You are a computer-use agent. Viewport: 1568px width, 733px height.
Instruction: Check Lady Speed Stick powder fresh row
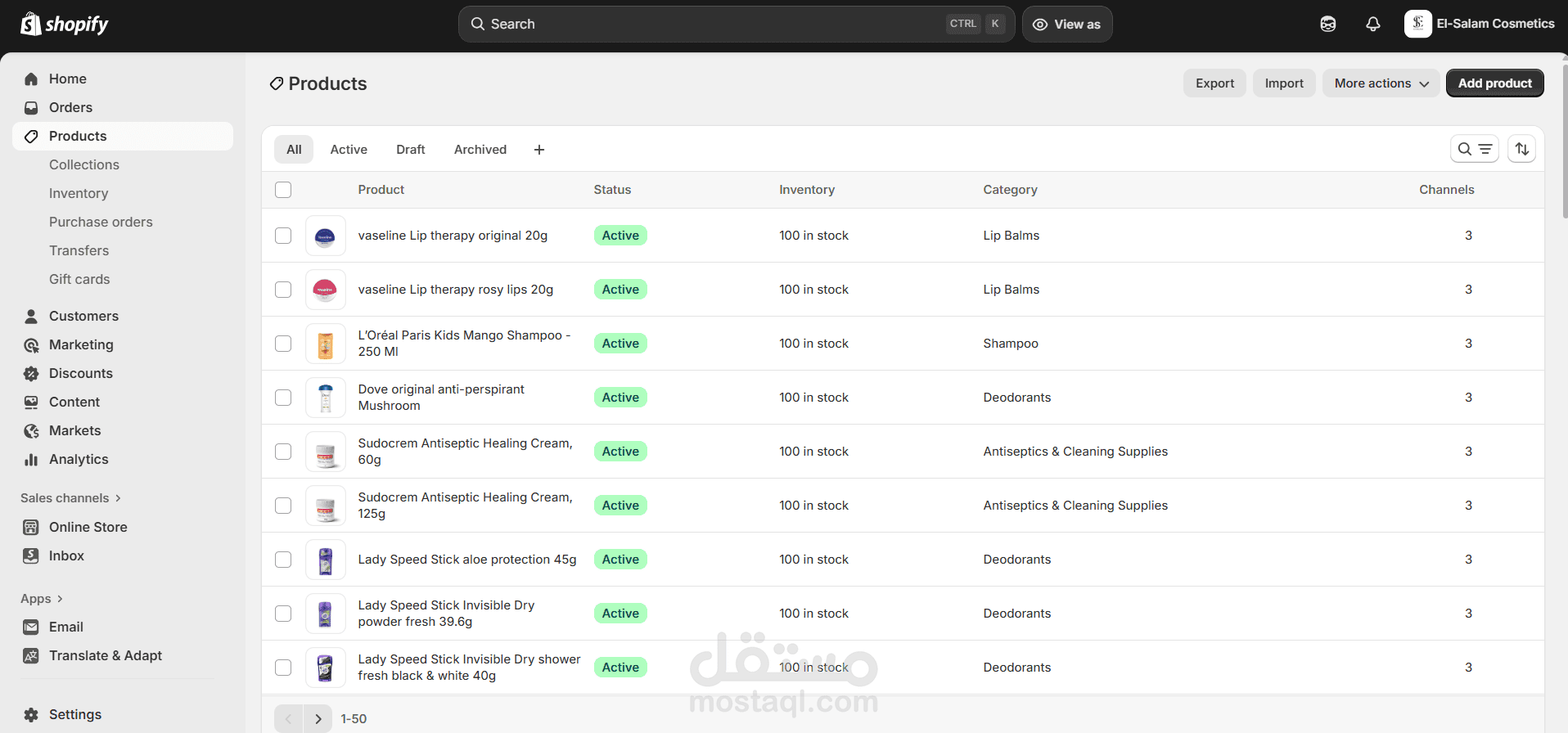pyautogui.click(x=283, y=614)
